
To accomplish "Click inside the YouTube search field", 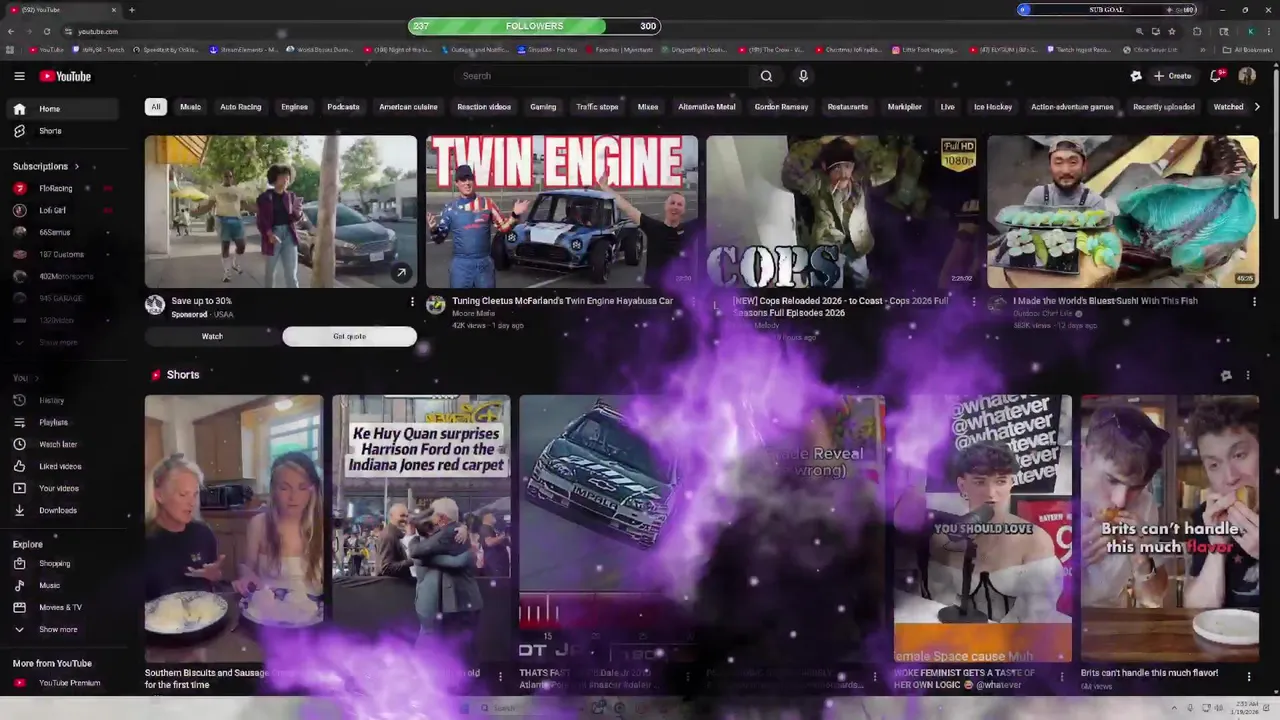I will (x=600, y=76).
